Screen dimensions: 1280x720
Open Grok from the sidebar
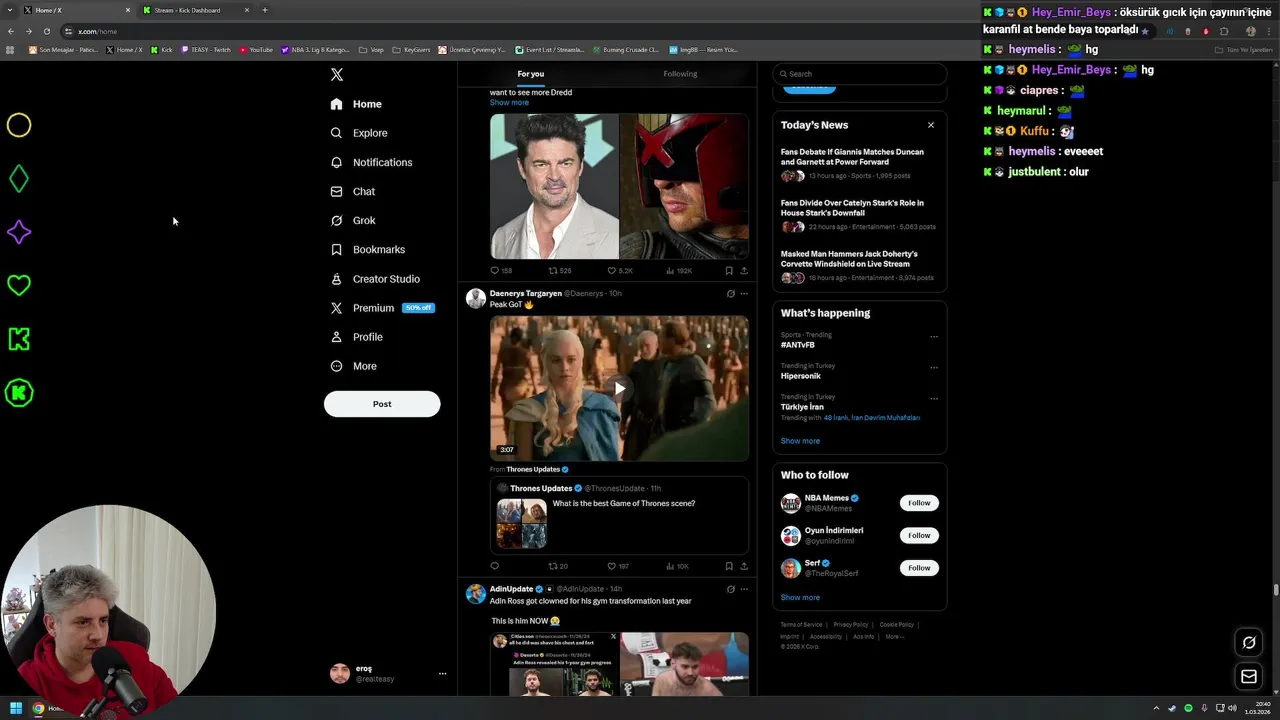[353, 220]
